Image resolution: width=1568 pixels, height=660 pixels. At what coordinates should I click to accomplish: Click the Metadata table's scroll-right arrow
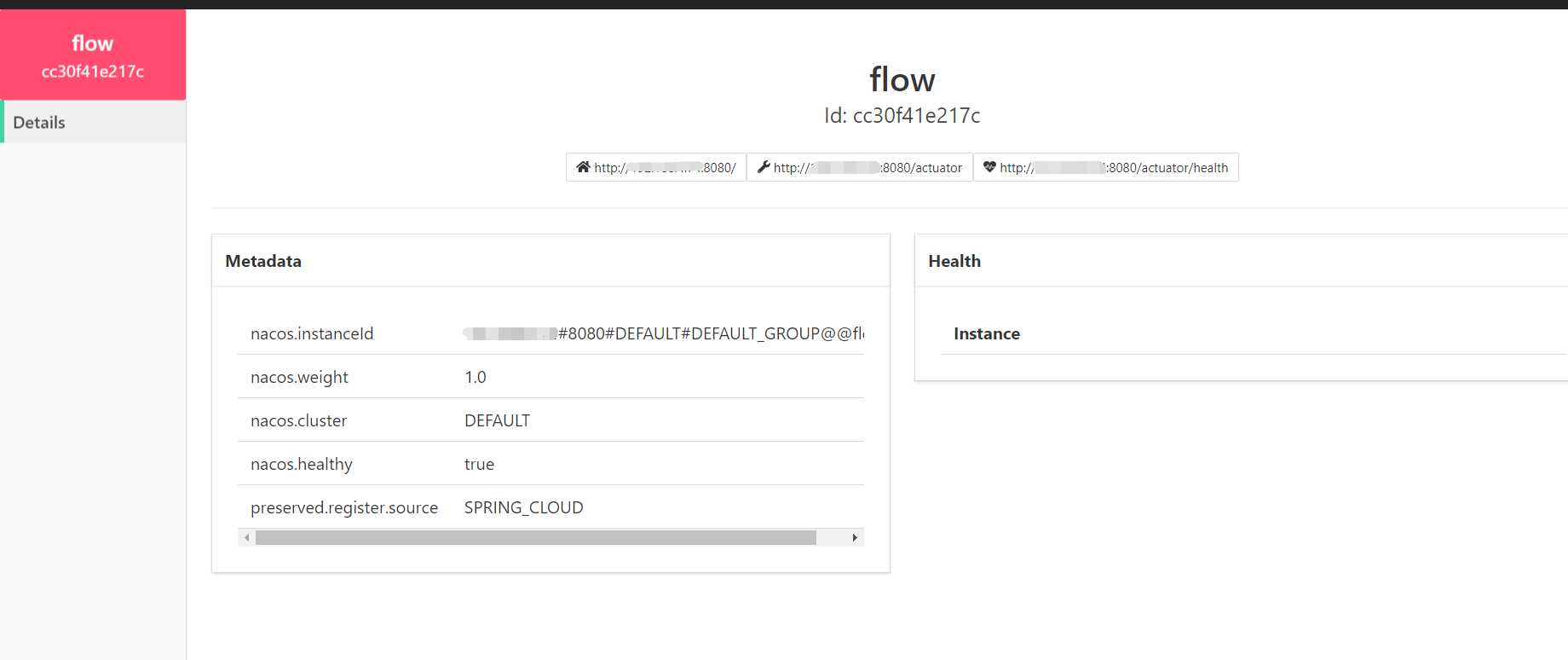(855, 537)
